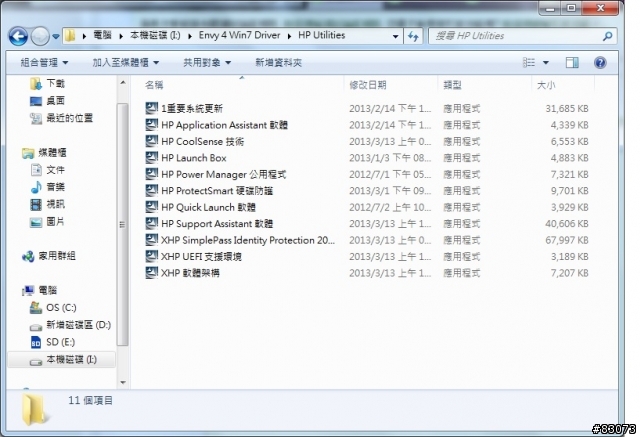This screenshot has height=437, width=640.
Task: Expand the view options dropdown arrow
Action: pos(546,63)
